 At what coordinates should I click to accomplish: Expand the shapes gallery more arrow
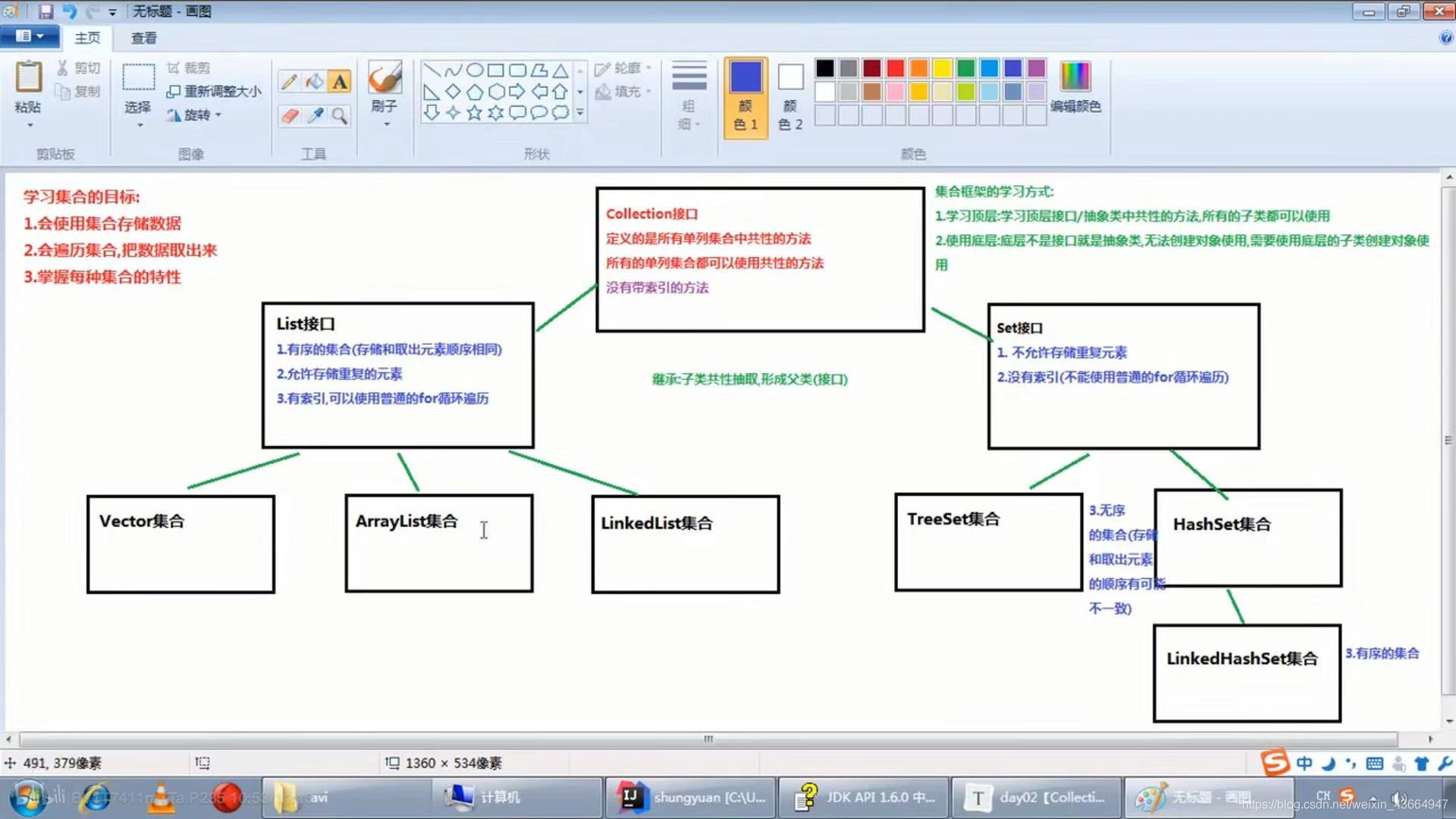pyautogui.click(x=580, y=113)
